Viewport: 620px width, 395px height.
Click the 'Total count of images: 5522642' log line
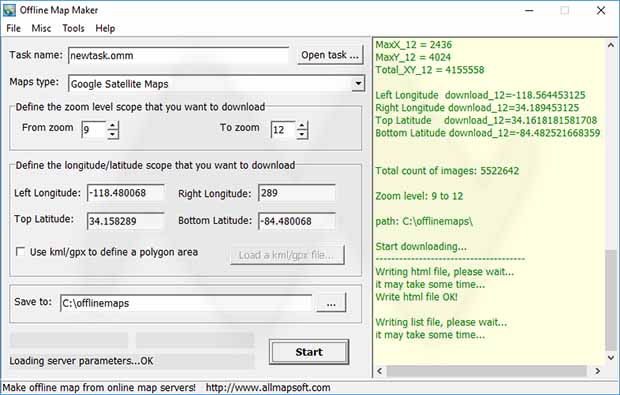pos(447,171)
